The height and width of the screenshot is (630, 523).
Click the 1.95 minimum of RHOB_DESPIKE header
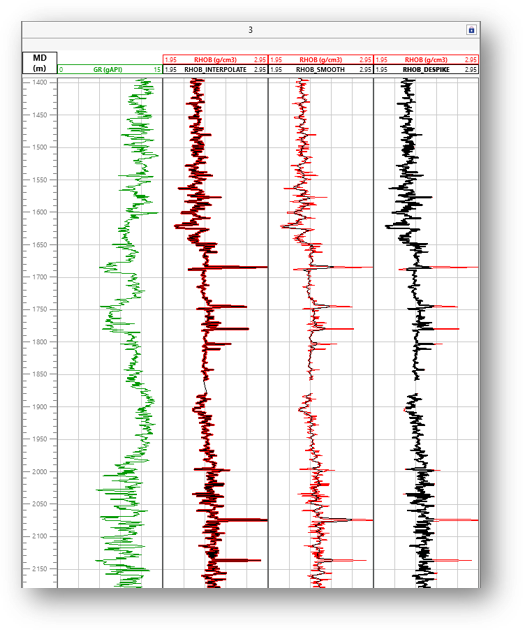point(382,70)
